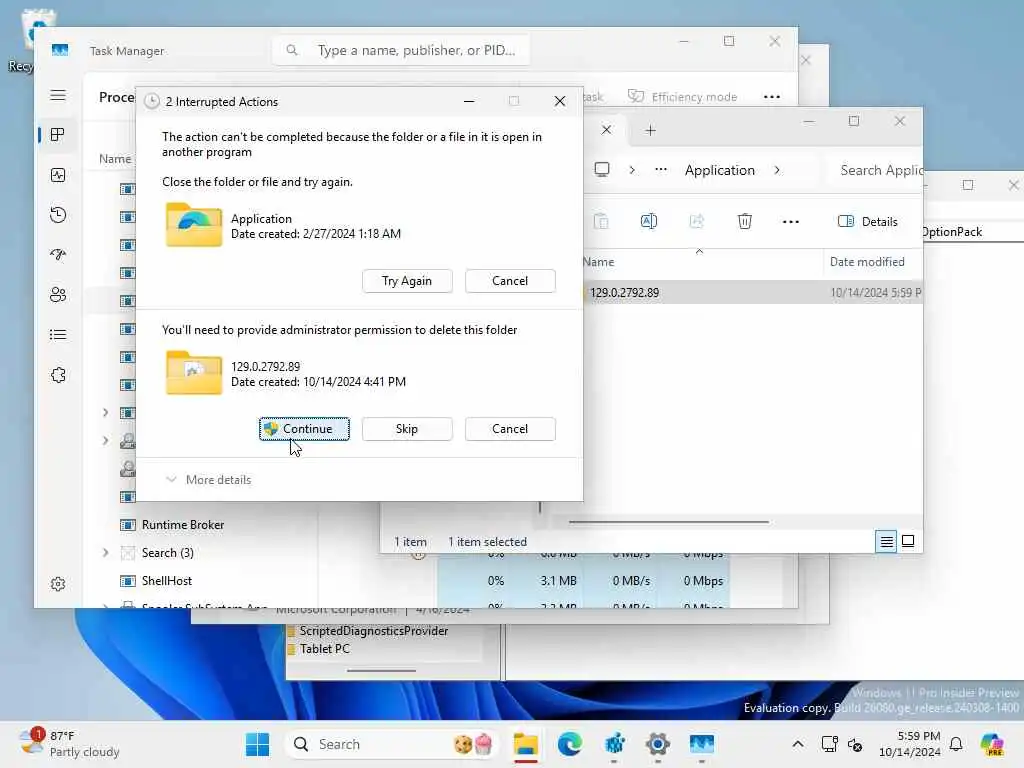Image resolution: width=1024 pixels, height=768 pixels.
Task: Open Processes page in Task Manager sidebar
Action: (x=58, y=135)
